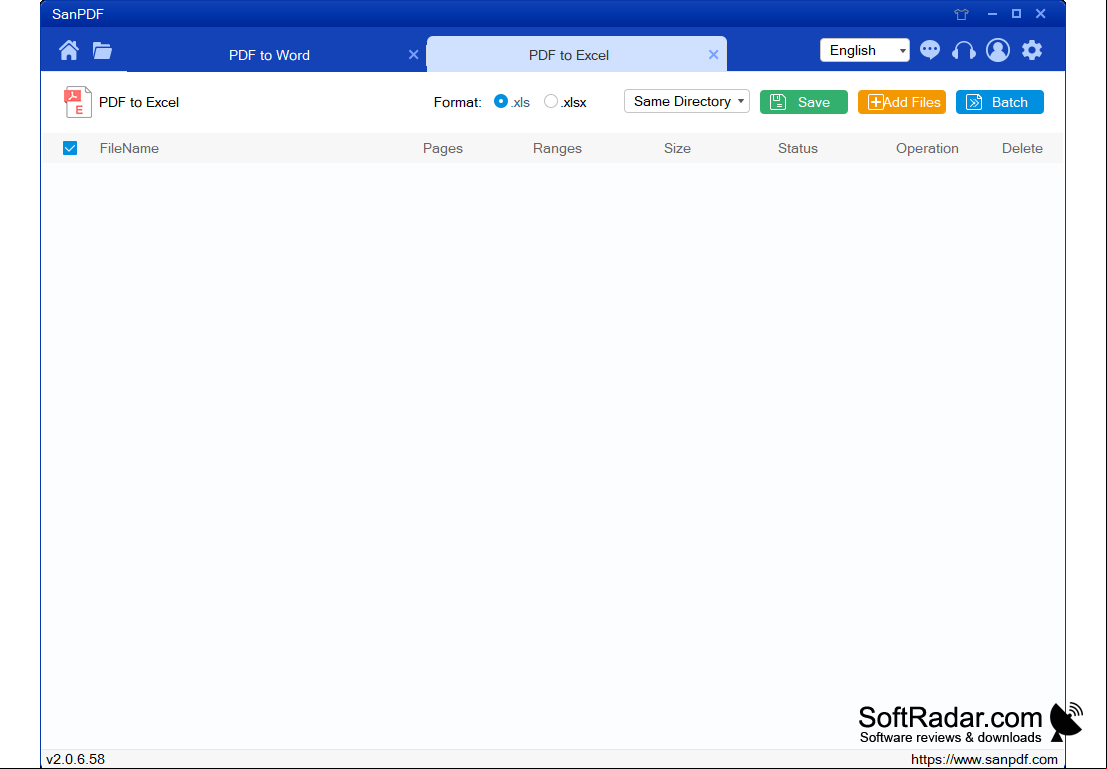This screenshot has height=769, width=1107.
Task: Open the sanpdf.com website link
Action: (x=984, y=760)
